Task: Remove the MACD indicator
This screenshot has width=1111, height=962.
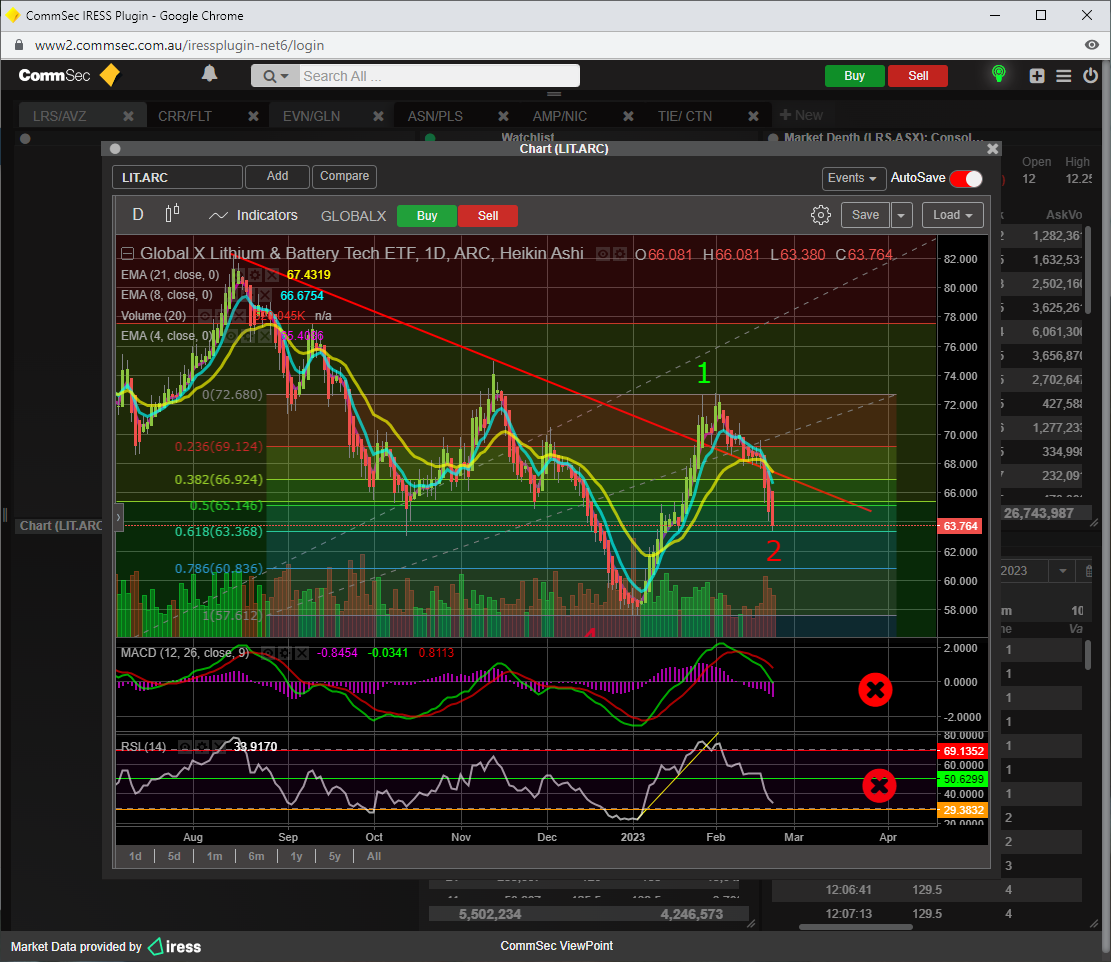Action: point(301,653)
